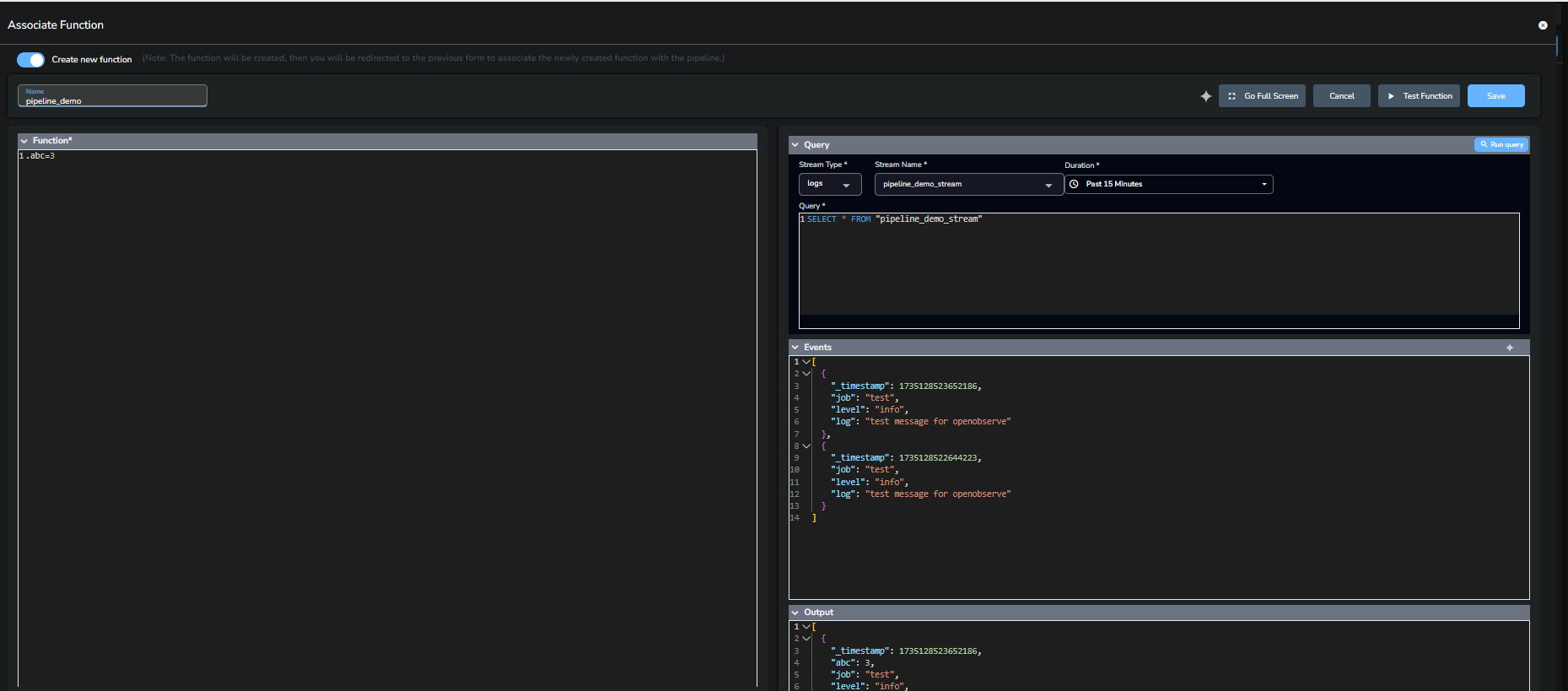Open the Stream Type logs dropdown
Screen dimensions: 1568x691
[830, 184]
